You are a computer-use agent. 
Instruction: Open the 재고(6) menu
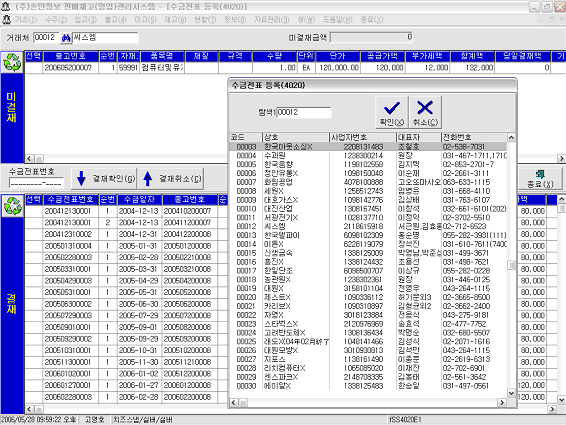175,19
